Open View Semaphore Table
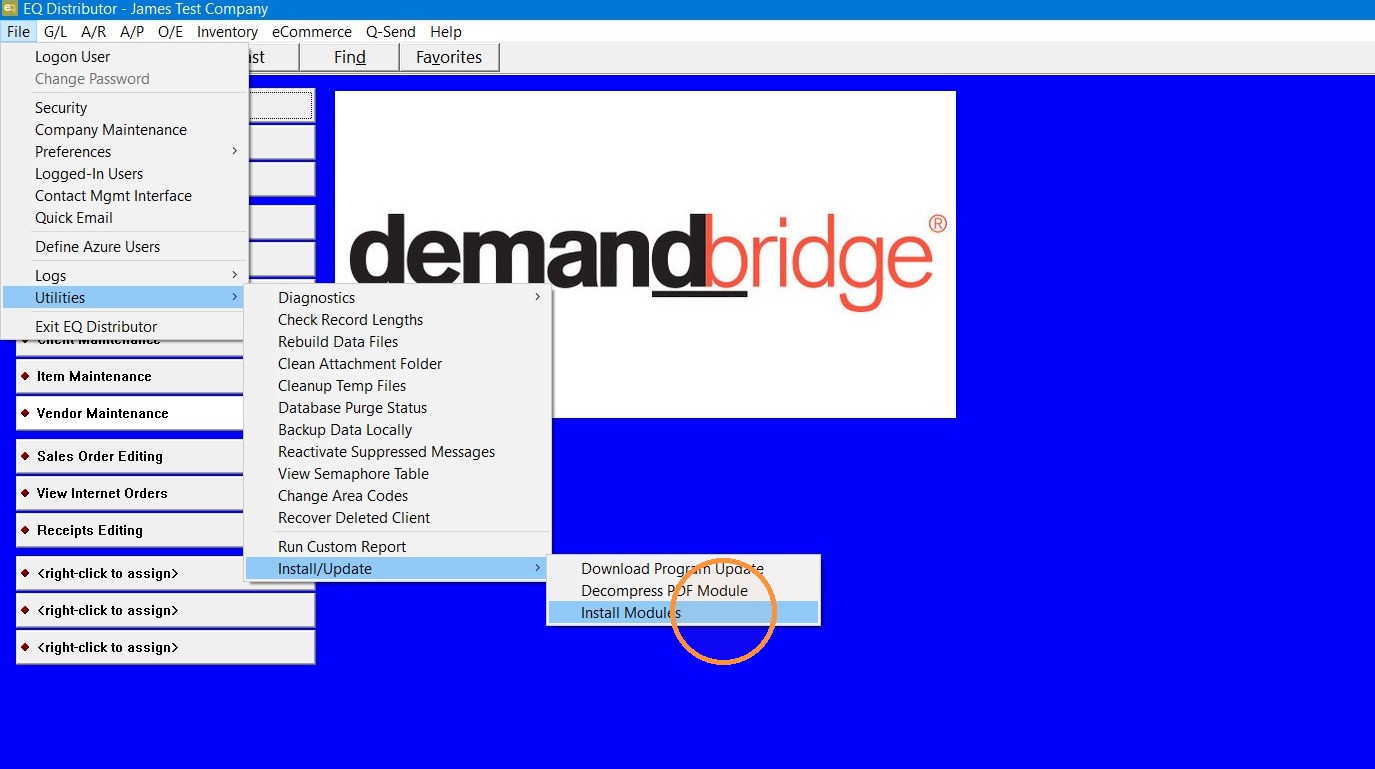The width and height of the screenshot is (1375, 769). pyautogui.click(x=398, y=474)
